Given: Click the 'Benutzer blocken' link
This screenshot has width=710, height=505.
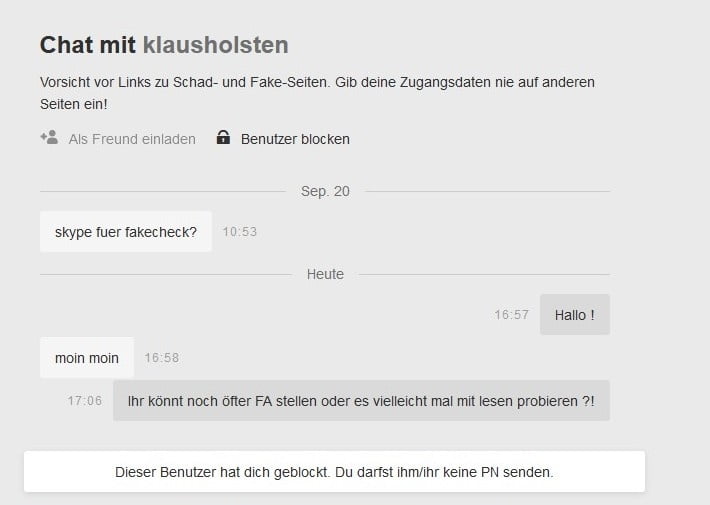Looking at the screenshot, I should pos(295,139).
